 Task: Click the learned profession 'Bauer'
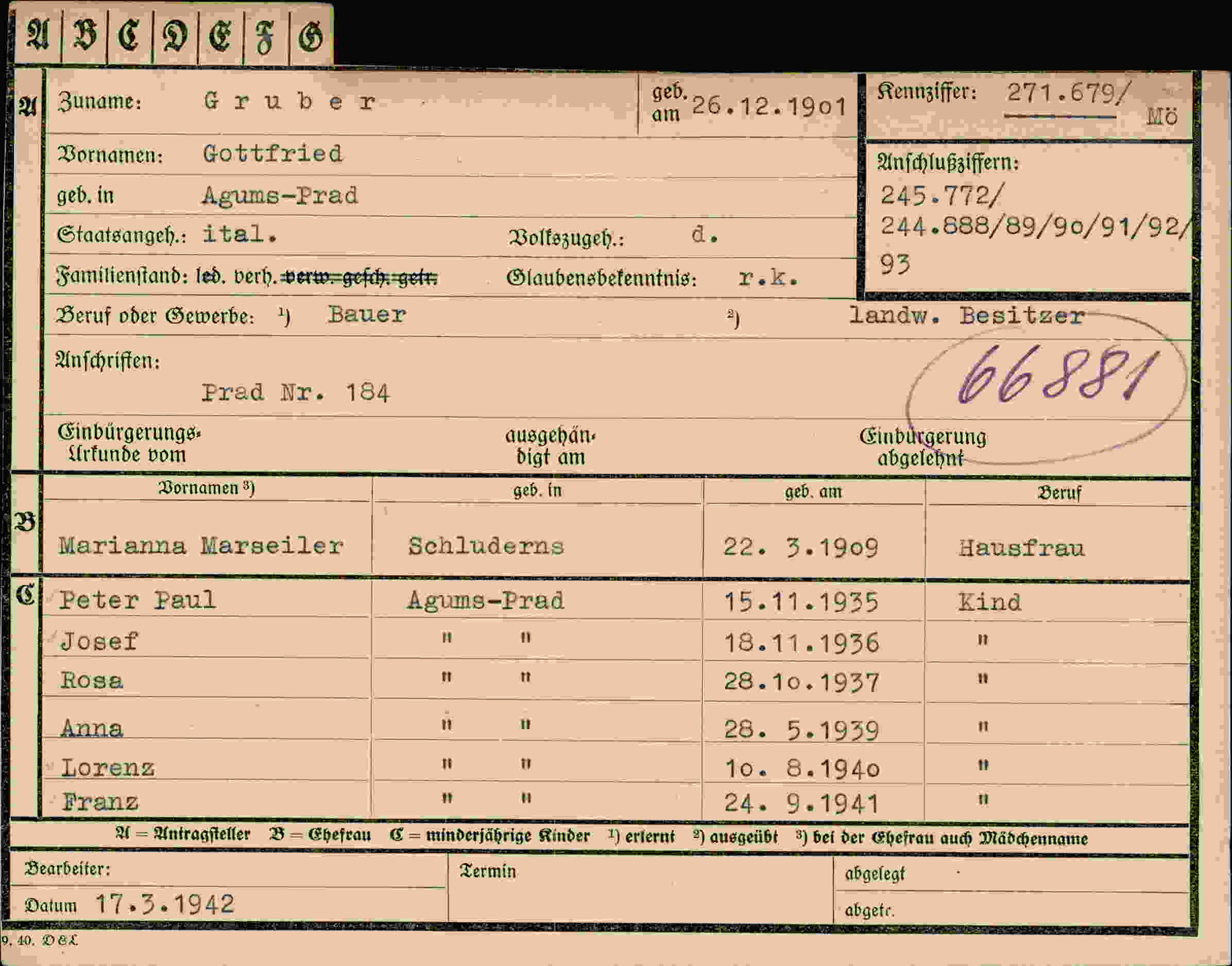tap(367, 315)
